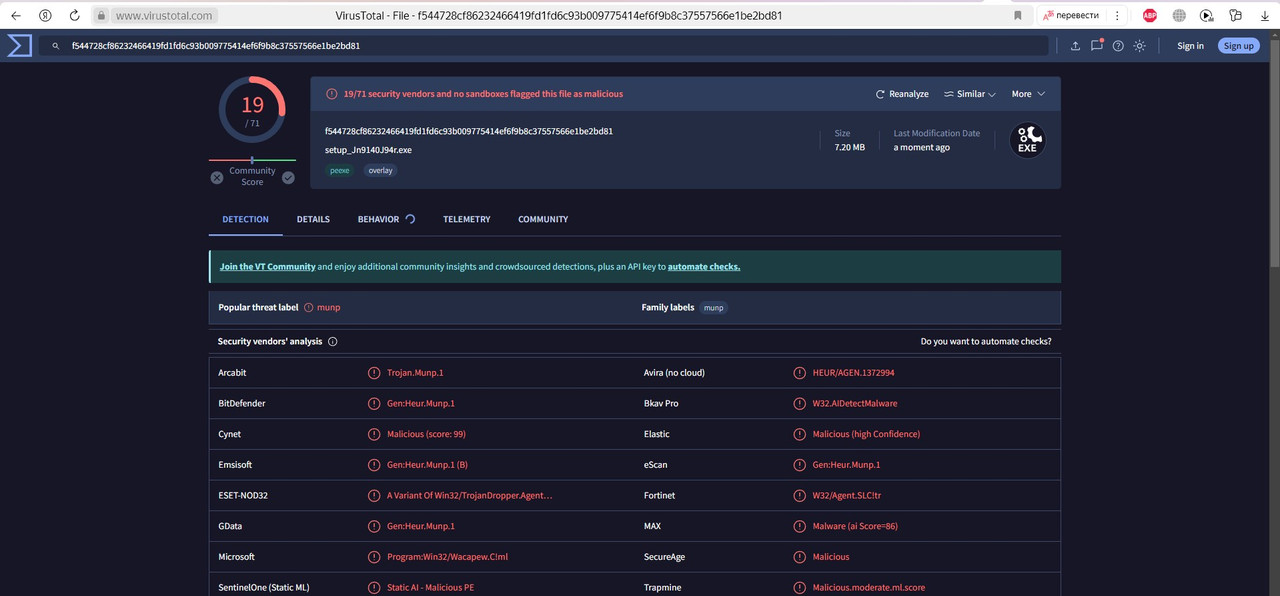The width and height of the screenshot is (1280, 596).
Task: Open the help question mark icon
Action: click(x=1118, y=46)
